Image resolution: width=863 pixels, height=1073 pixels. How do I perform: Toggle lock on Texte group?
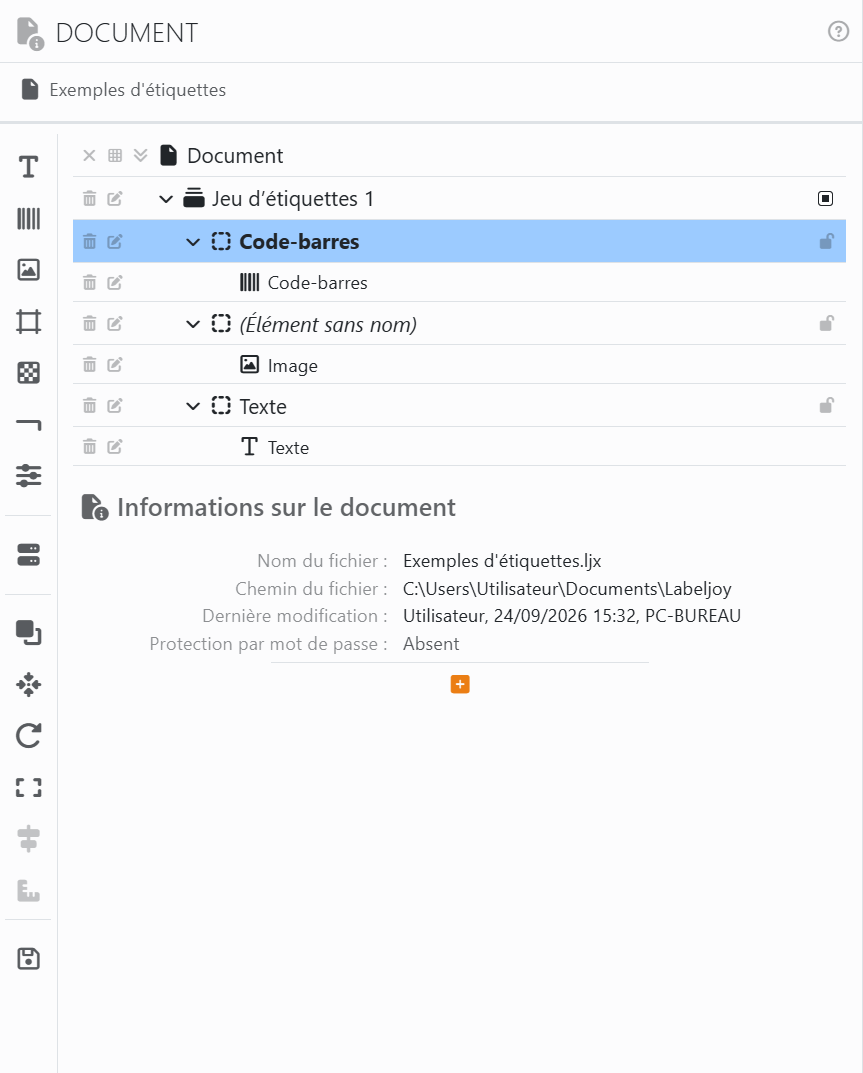[826, 405]
